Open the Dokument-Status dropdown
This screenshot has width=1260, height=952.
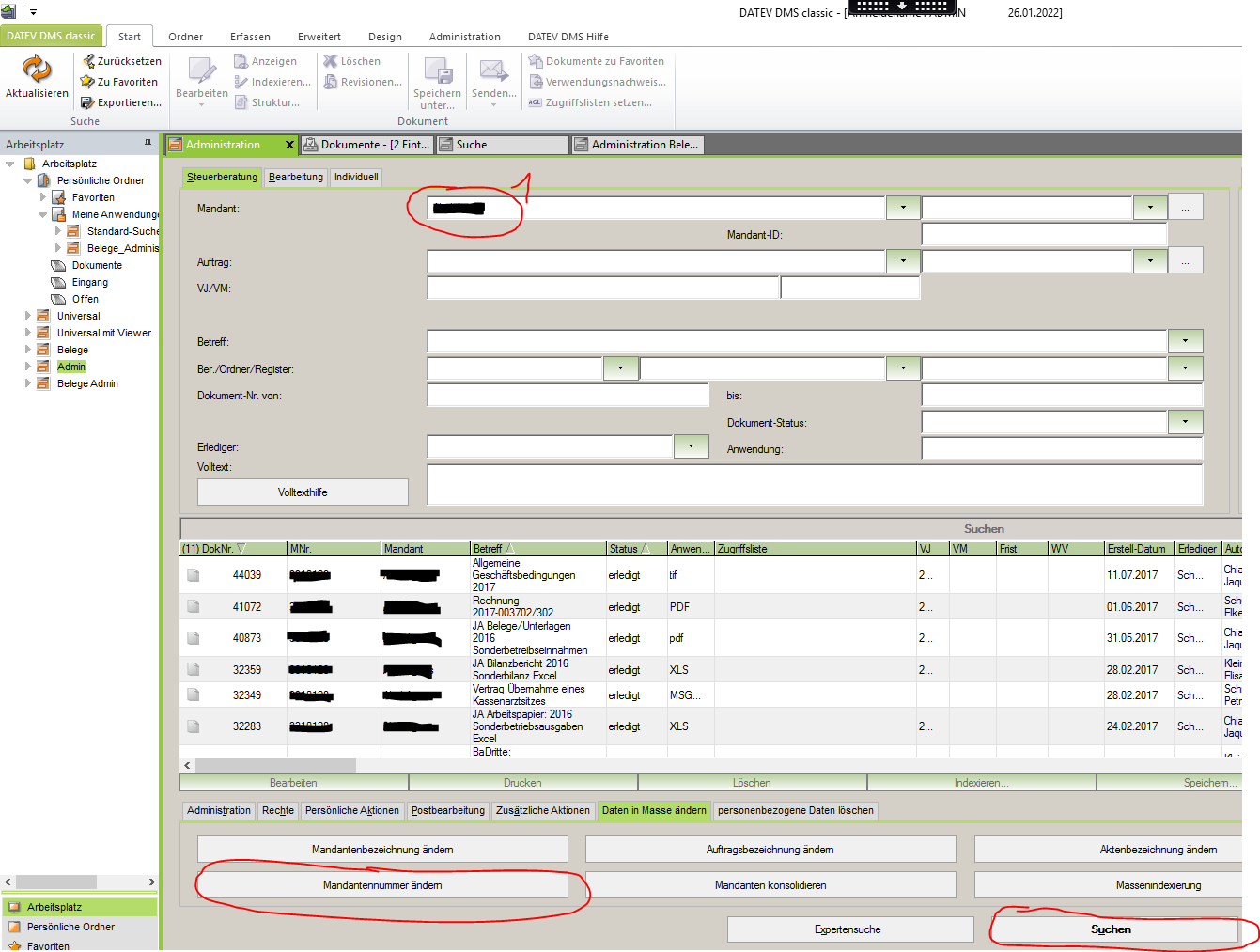[1186, 422]
